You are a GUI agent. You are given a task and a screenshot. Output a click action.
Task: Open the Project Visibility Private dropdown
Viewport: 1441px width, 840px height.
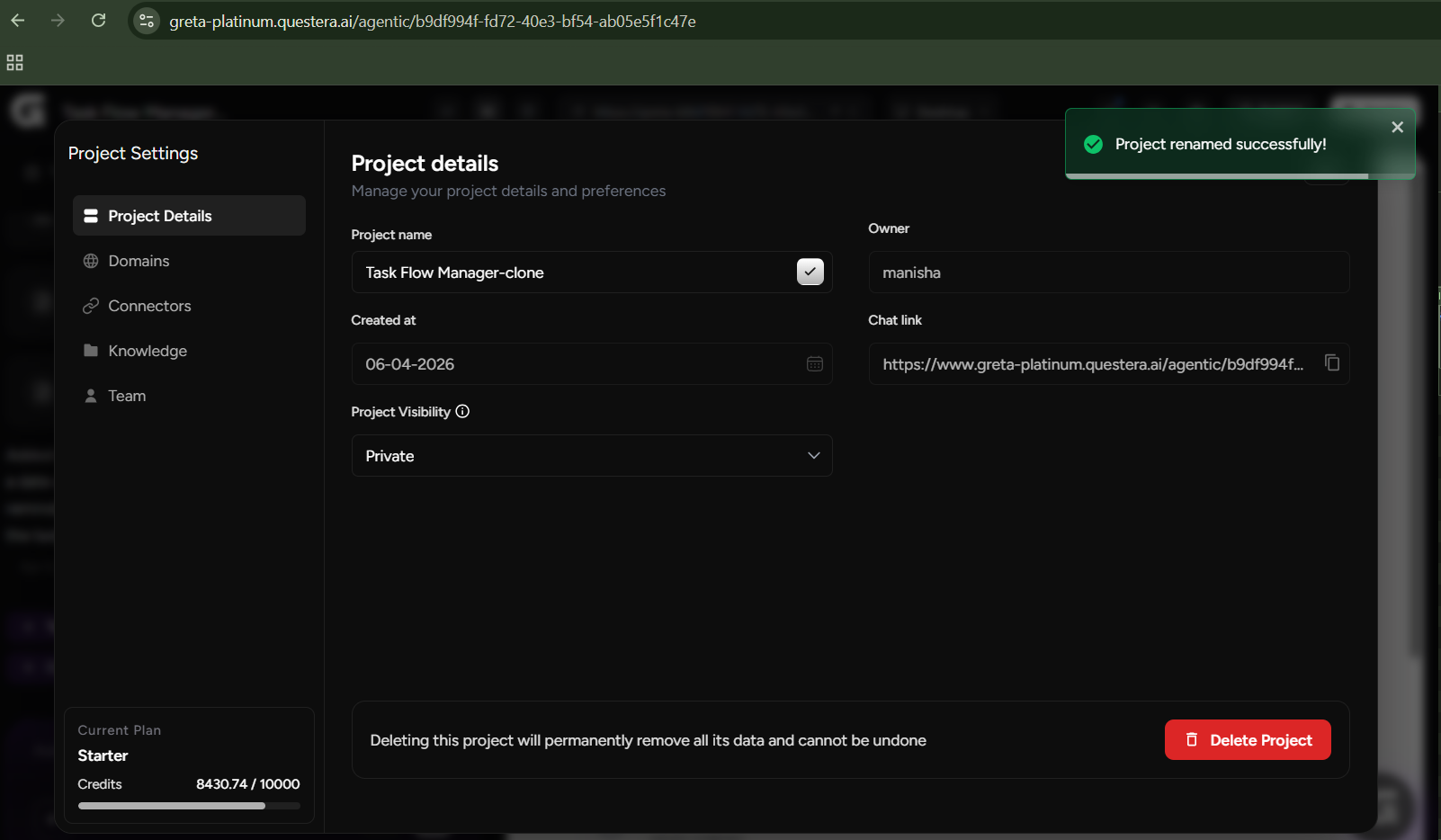(592, 456)
